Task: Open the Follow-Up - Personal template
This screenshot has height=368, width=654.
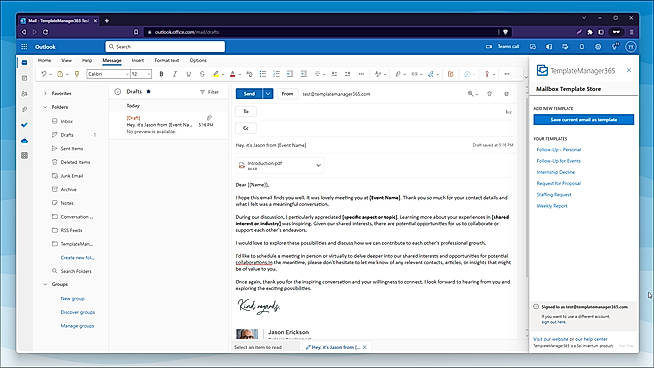Action: [x=558, y=149]
